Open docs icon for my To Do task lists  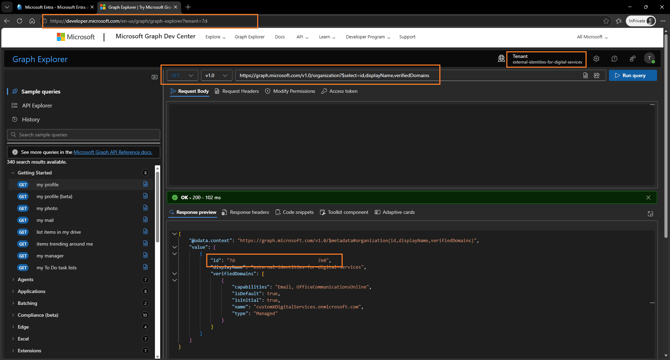(x=145, y=267)
